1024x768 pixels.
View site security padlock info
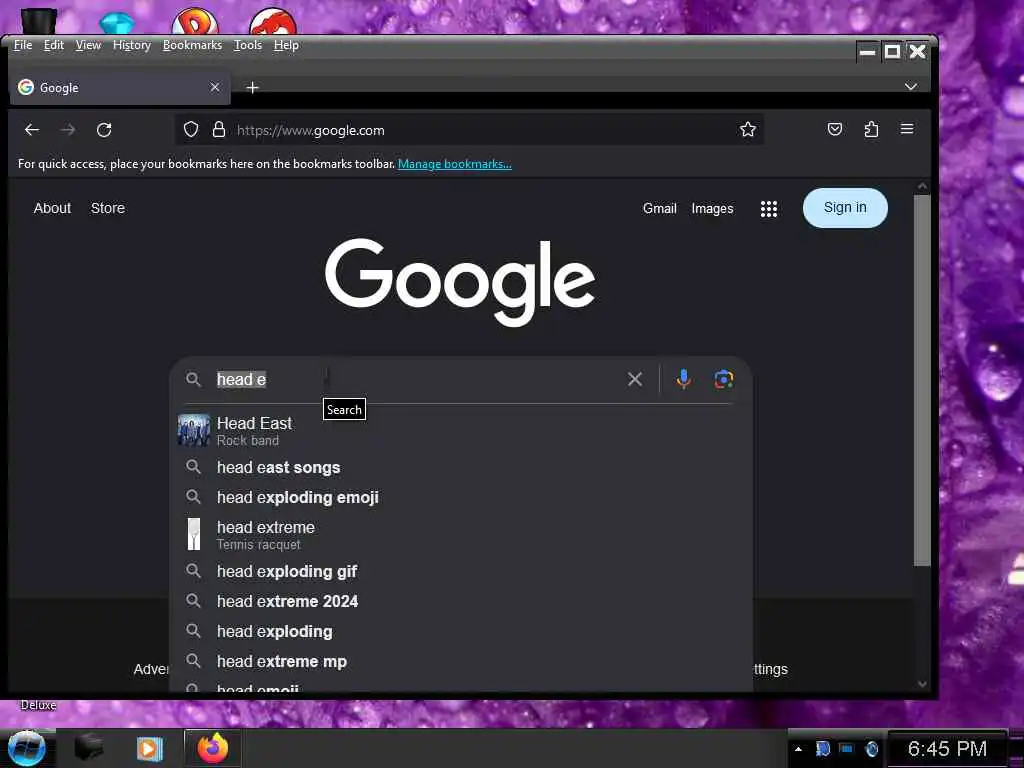[219, 129]
